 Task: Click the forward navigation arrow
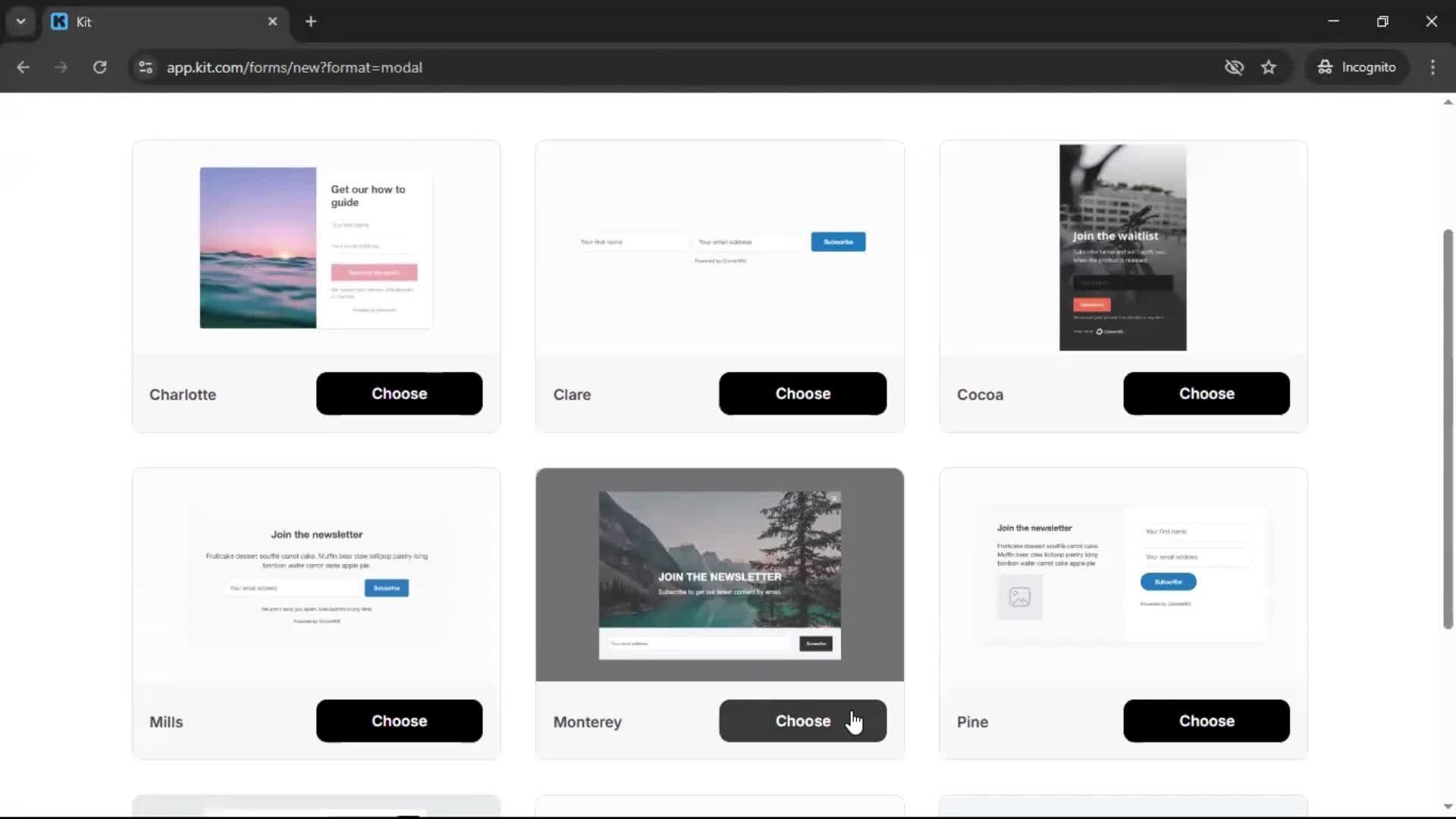tap(61, 67)
